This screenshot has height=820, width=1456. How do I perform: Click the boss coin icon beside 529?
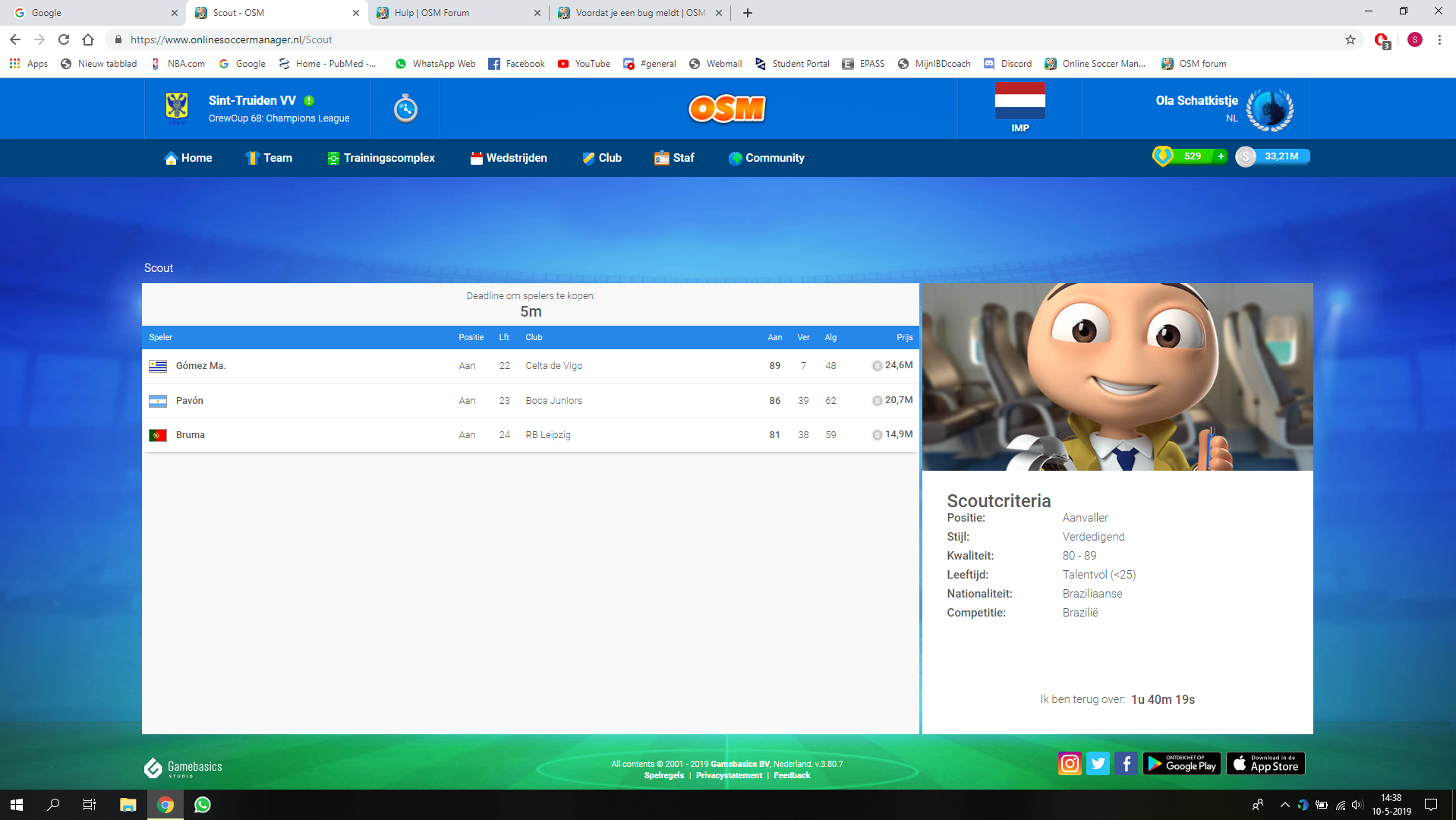coord(1162,156)
